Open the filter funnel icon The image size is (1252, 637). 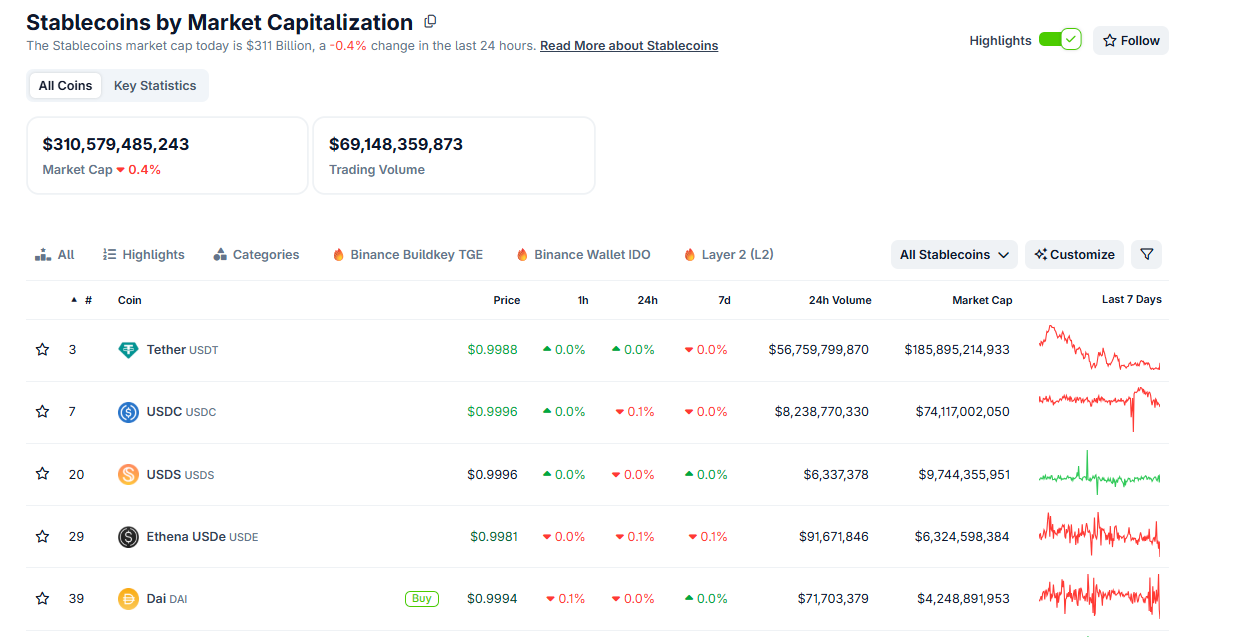click(1146, 254)
